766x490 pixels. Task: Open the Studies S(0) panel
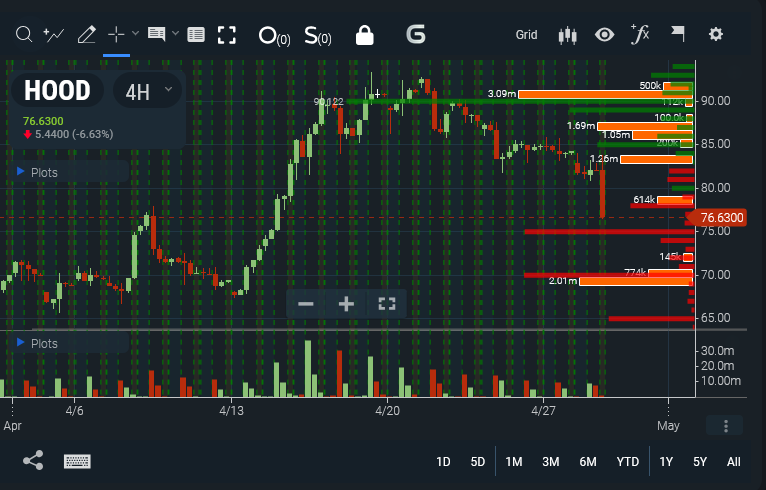point(318,36)
